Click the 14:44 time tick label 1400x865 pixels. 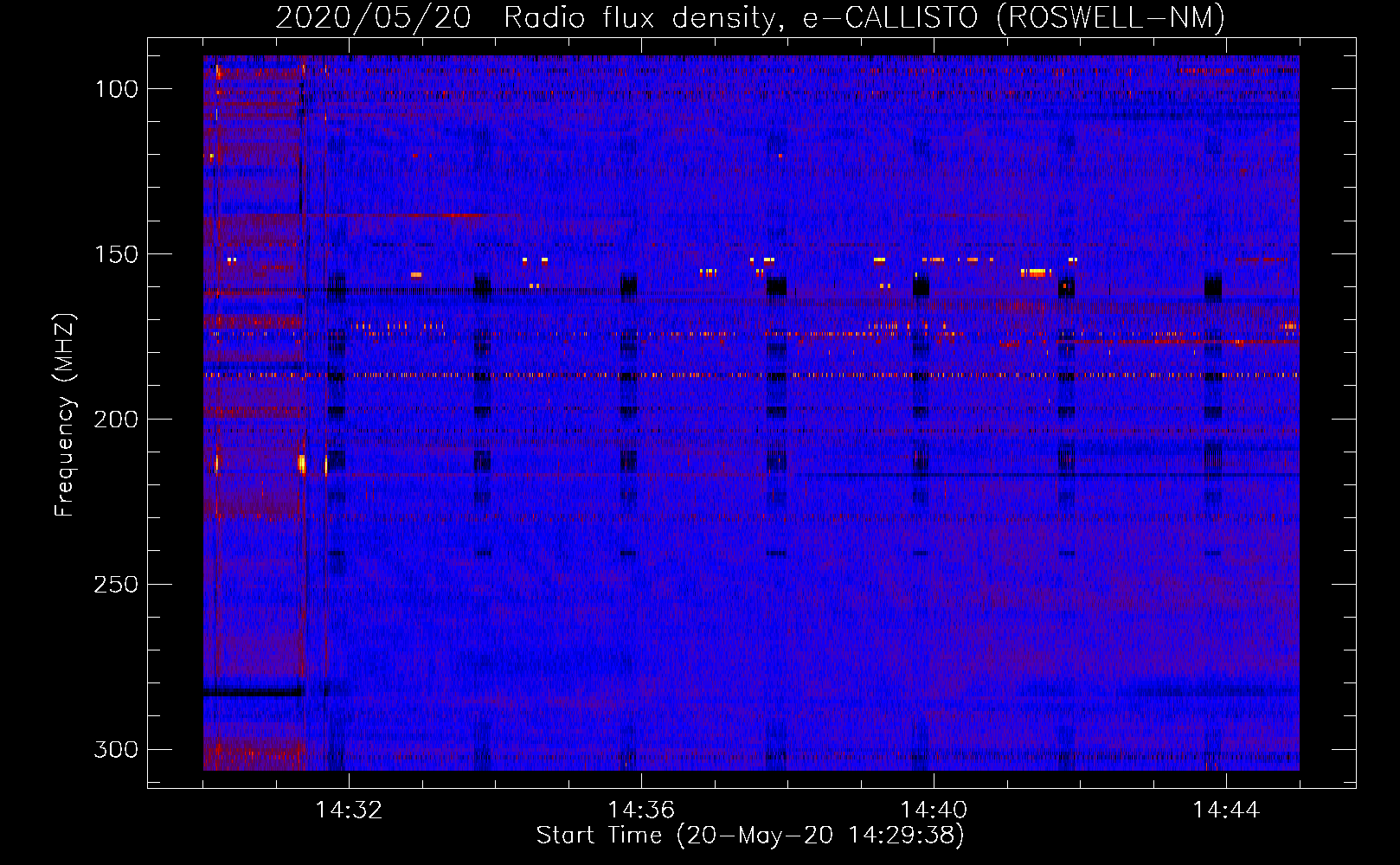point(1226,810)
